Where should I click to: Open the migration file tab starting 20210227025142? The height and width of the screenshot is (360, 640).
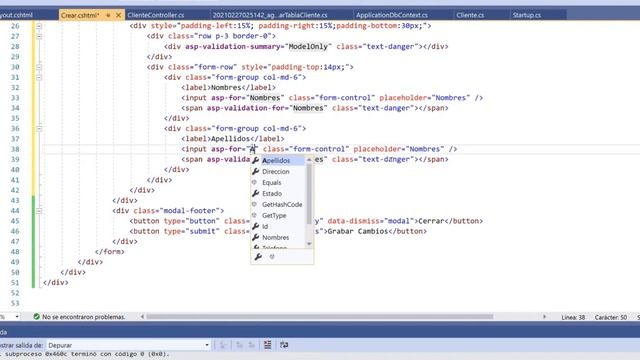(270, 15)
